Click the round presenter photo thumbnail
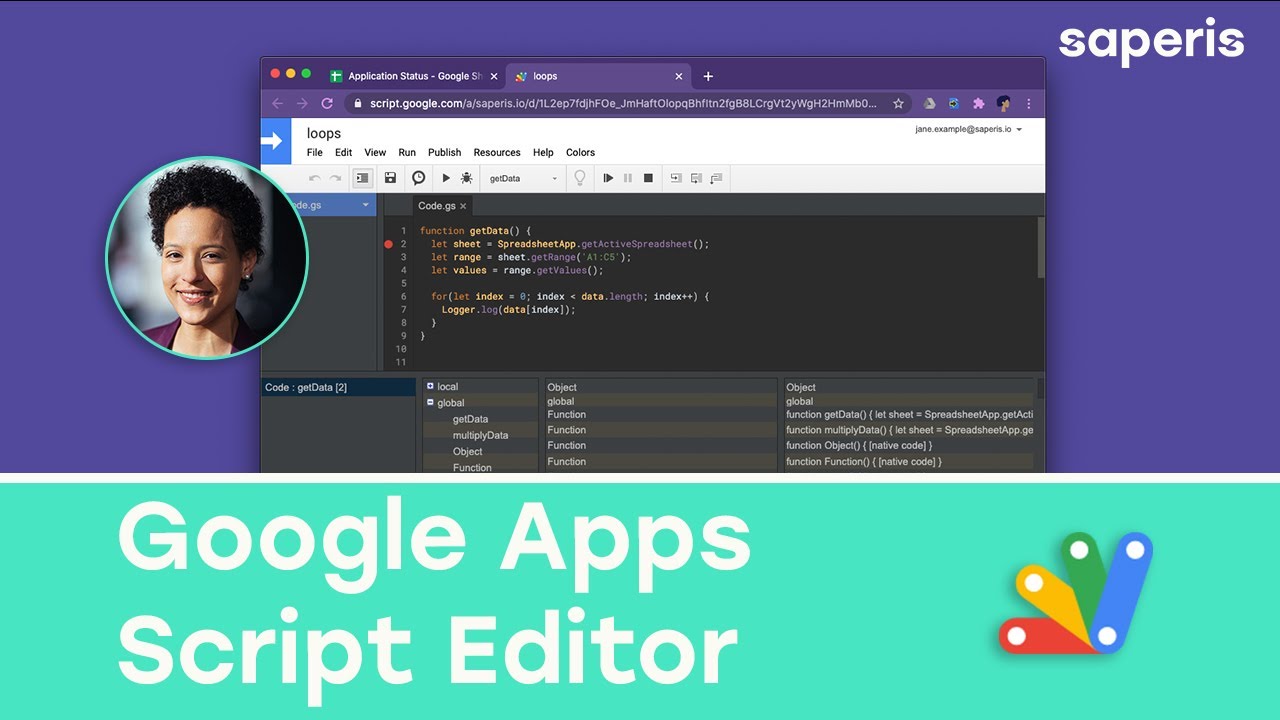1280x720 pixels. point(207,259)
